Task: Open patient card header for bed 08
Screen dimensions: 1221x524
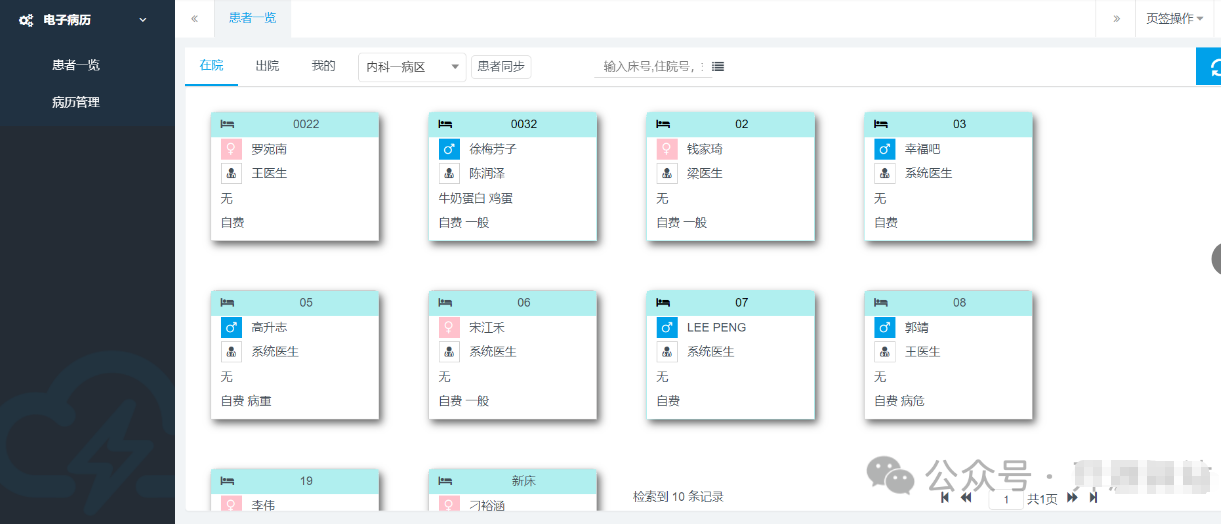Action: point(948,302)
